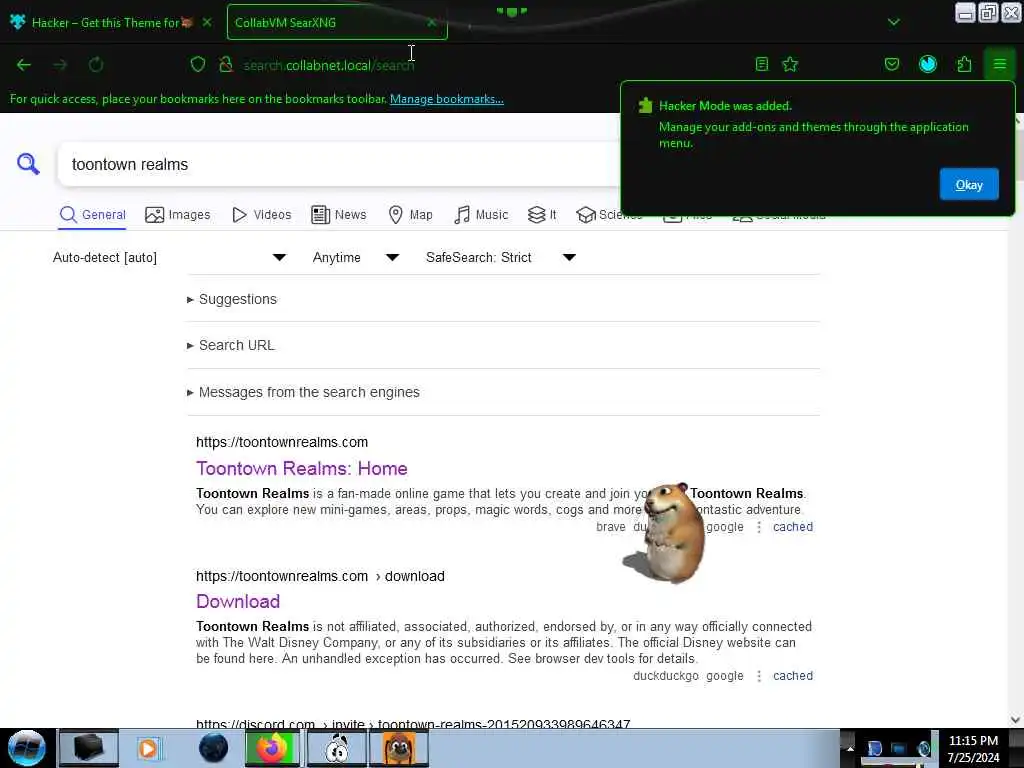1024x768 pixels.
Task: Open the Firefox account icon
Action: coord(927,64)
